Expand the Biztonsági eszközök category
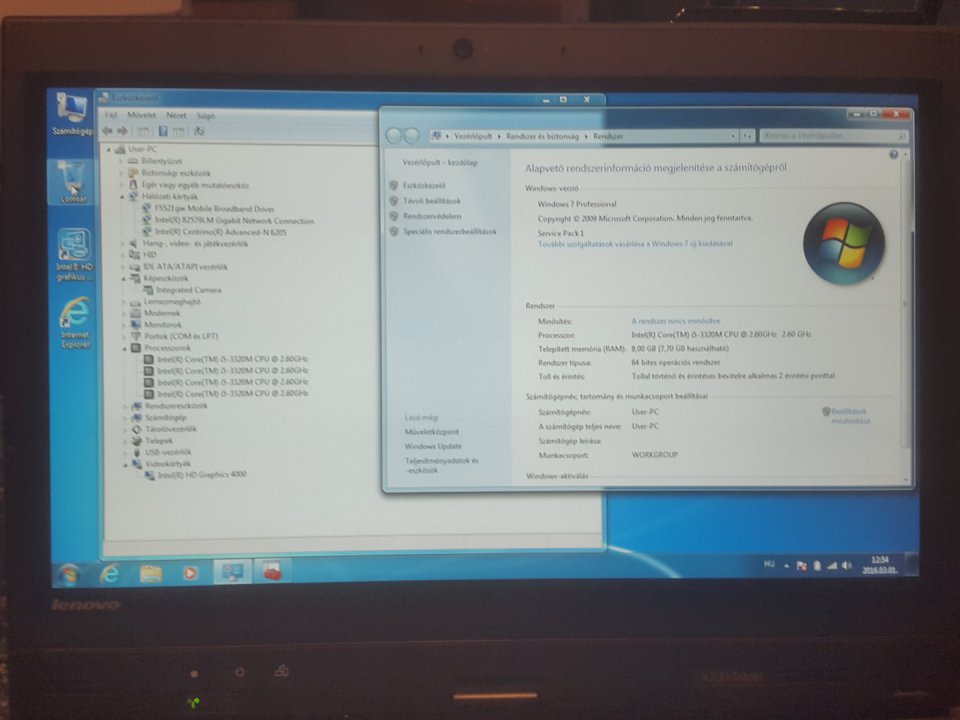This screenshot has height=720, width=960. [x=121, y=173]
